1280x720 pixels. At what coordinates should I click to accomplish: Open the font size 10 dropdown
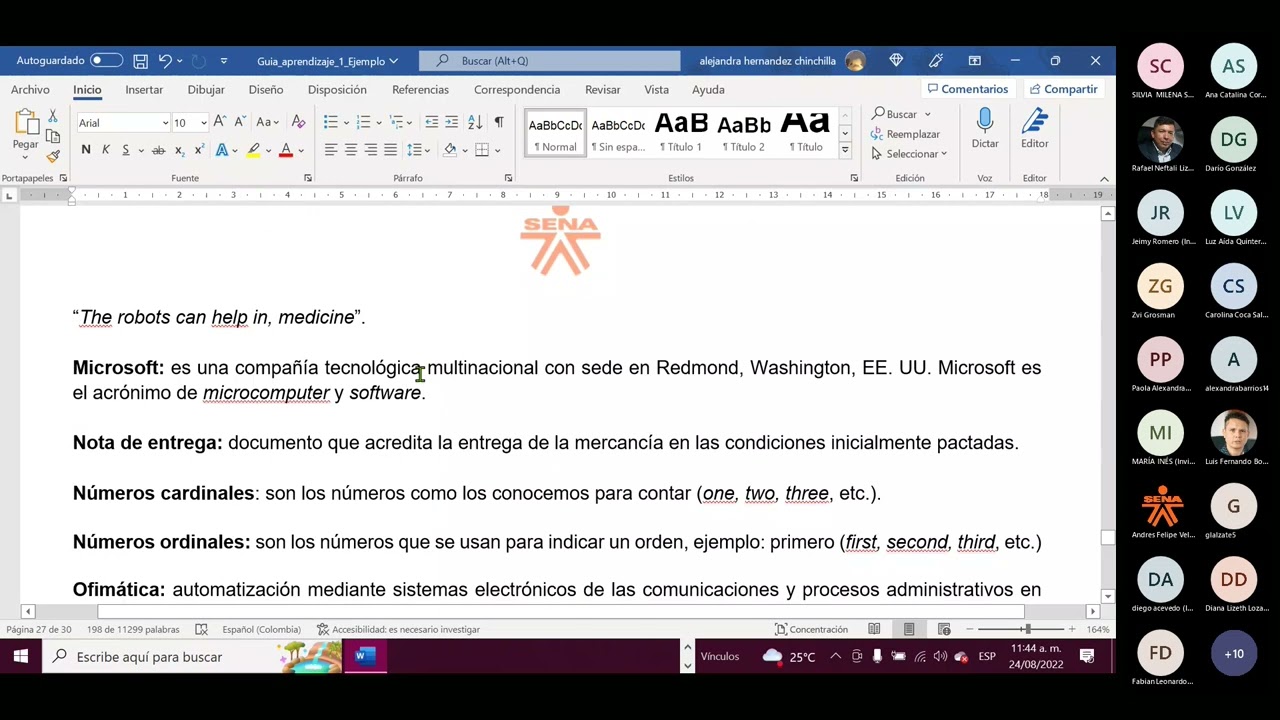coord(203,123)
